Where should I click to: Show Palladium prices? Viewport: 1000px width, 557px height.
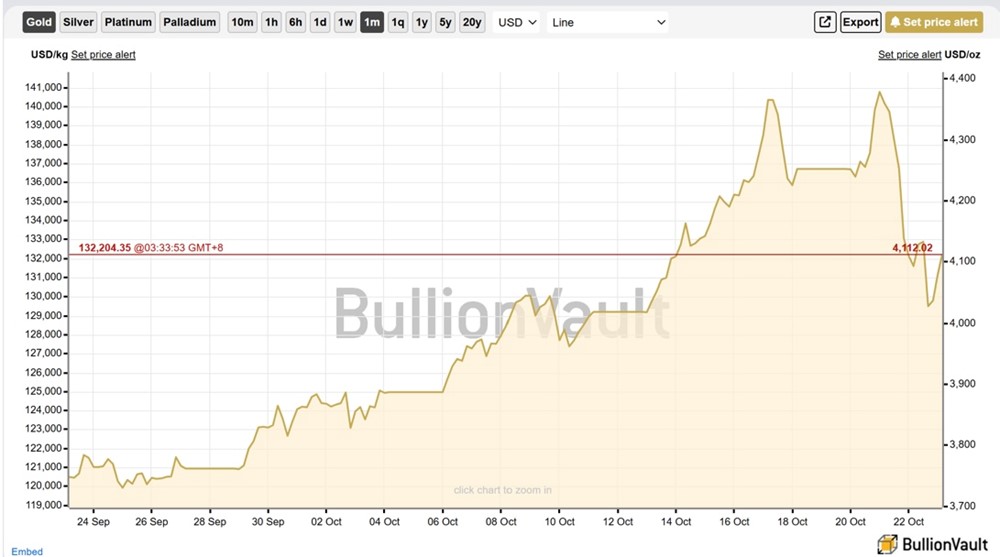(189, 22)
